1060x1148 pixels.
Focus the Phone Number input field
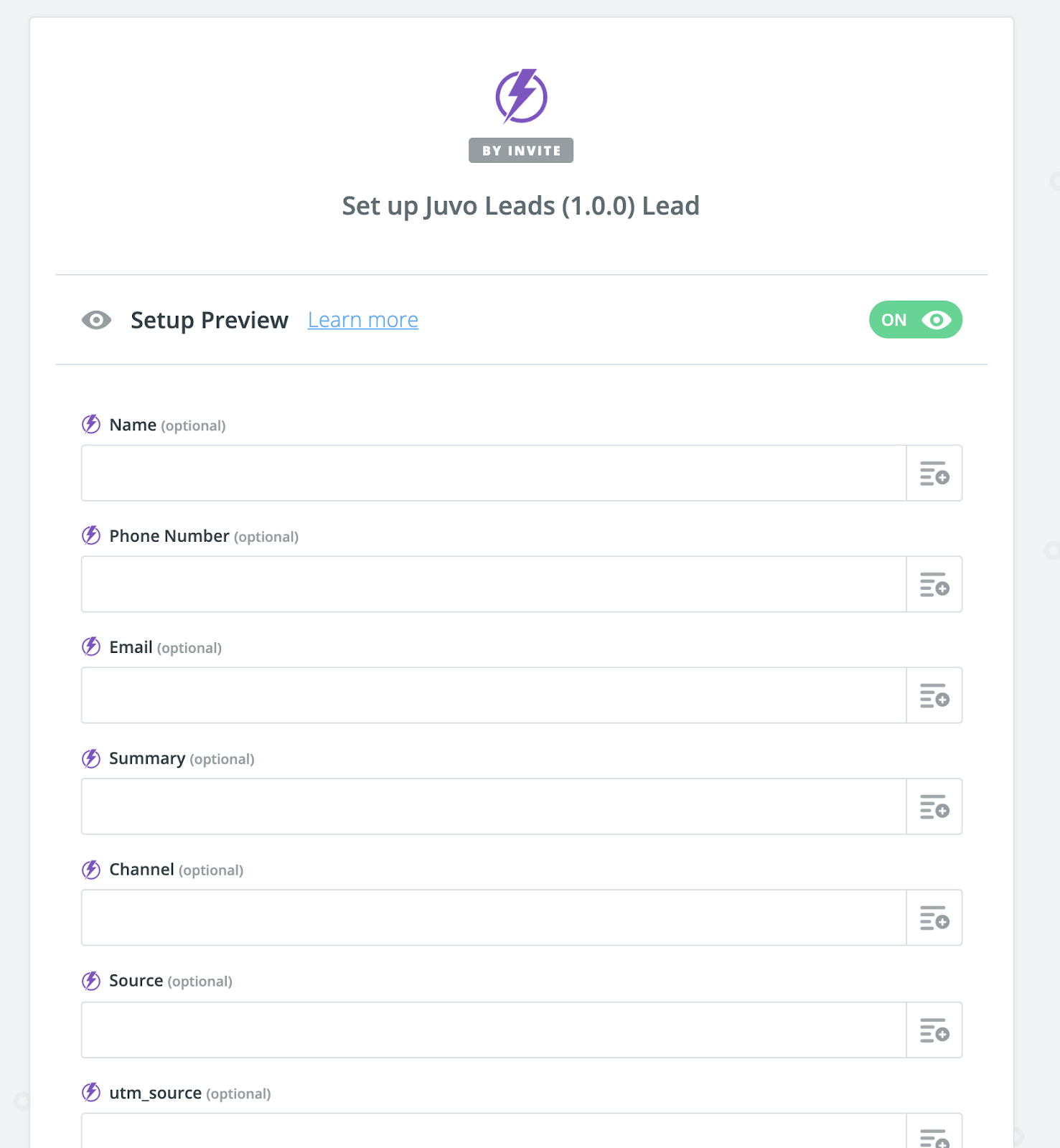click(x=493, y=585)
